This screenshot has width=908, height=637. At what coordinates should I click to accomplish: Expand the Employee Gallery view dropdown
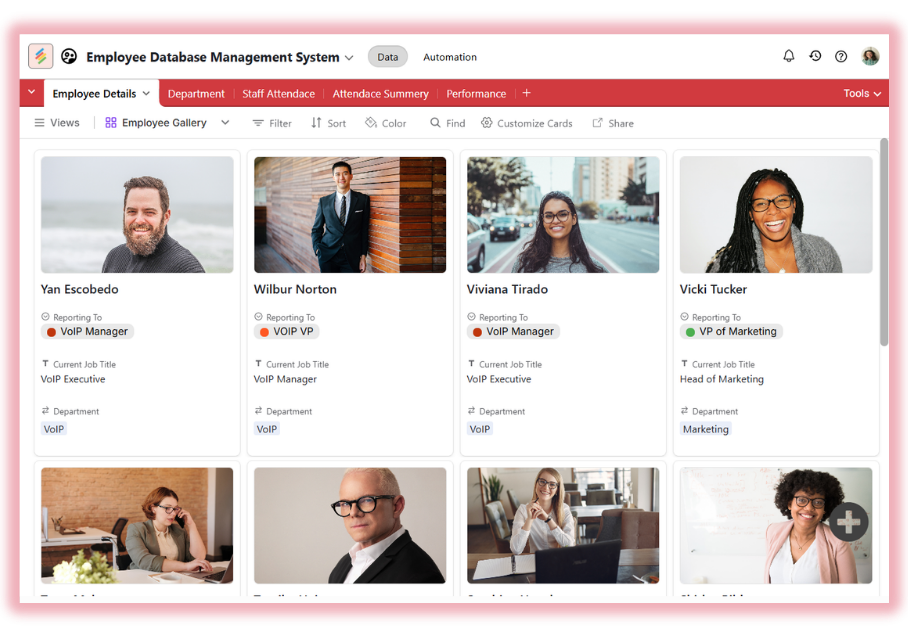[x=225, y=123]
